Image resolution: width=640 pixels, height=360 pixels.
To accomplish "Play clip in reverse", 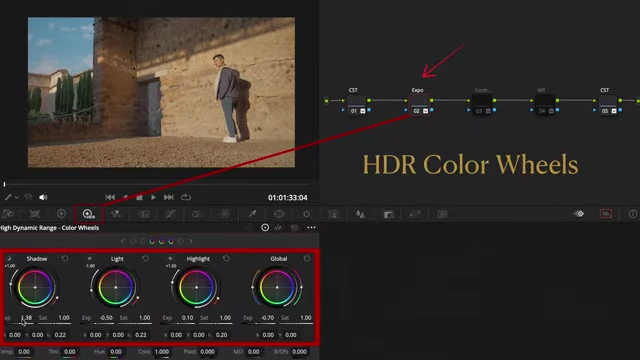I will tap(125, 197).
